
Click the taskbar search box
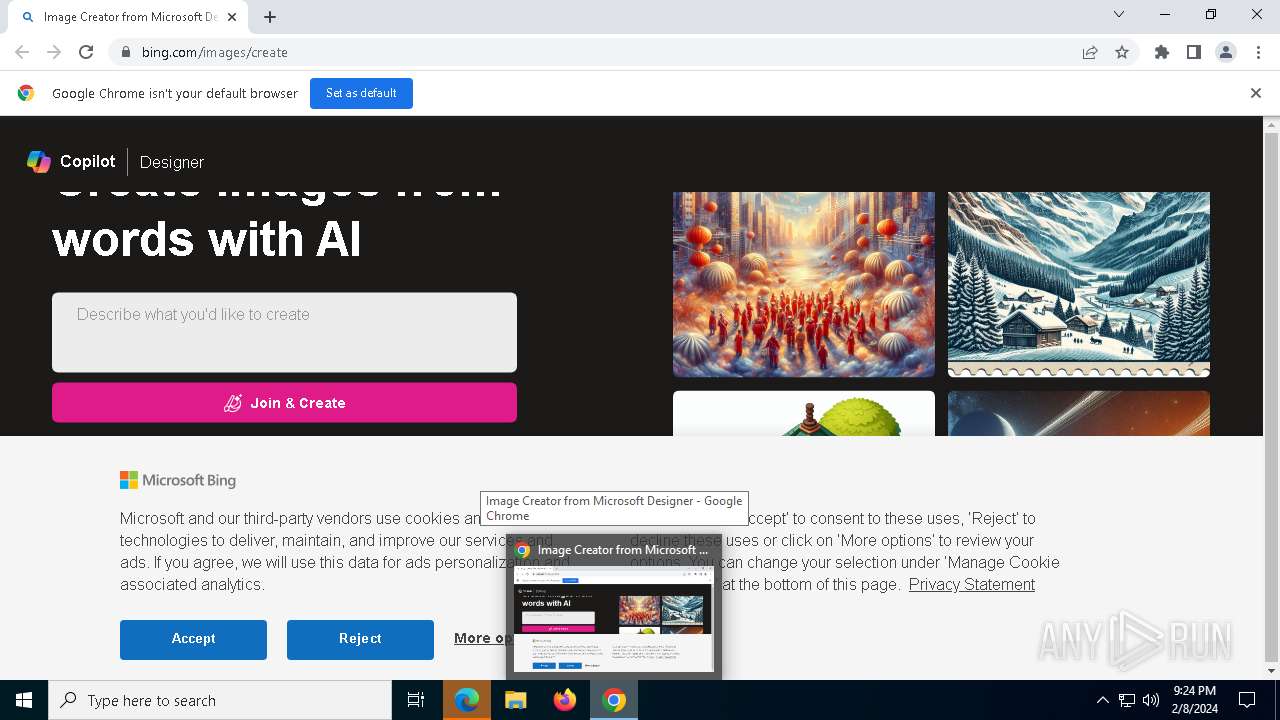(x=220, y=700)
